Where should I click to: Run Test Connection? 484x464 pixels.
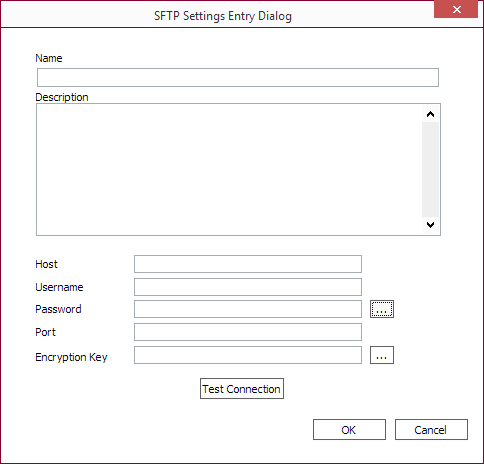tap(242, 389)
